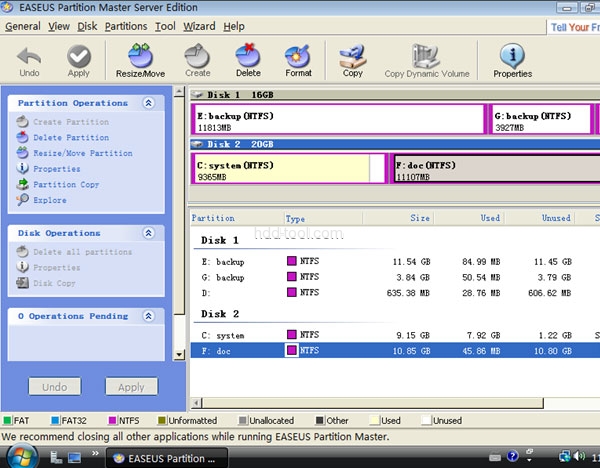
Task: Open the Tool menu
Action: [165, 26]
